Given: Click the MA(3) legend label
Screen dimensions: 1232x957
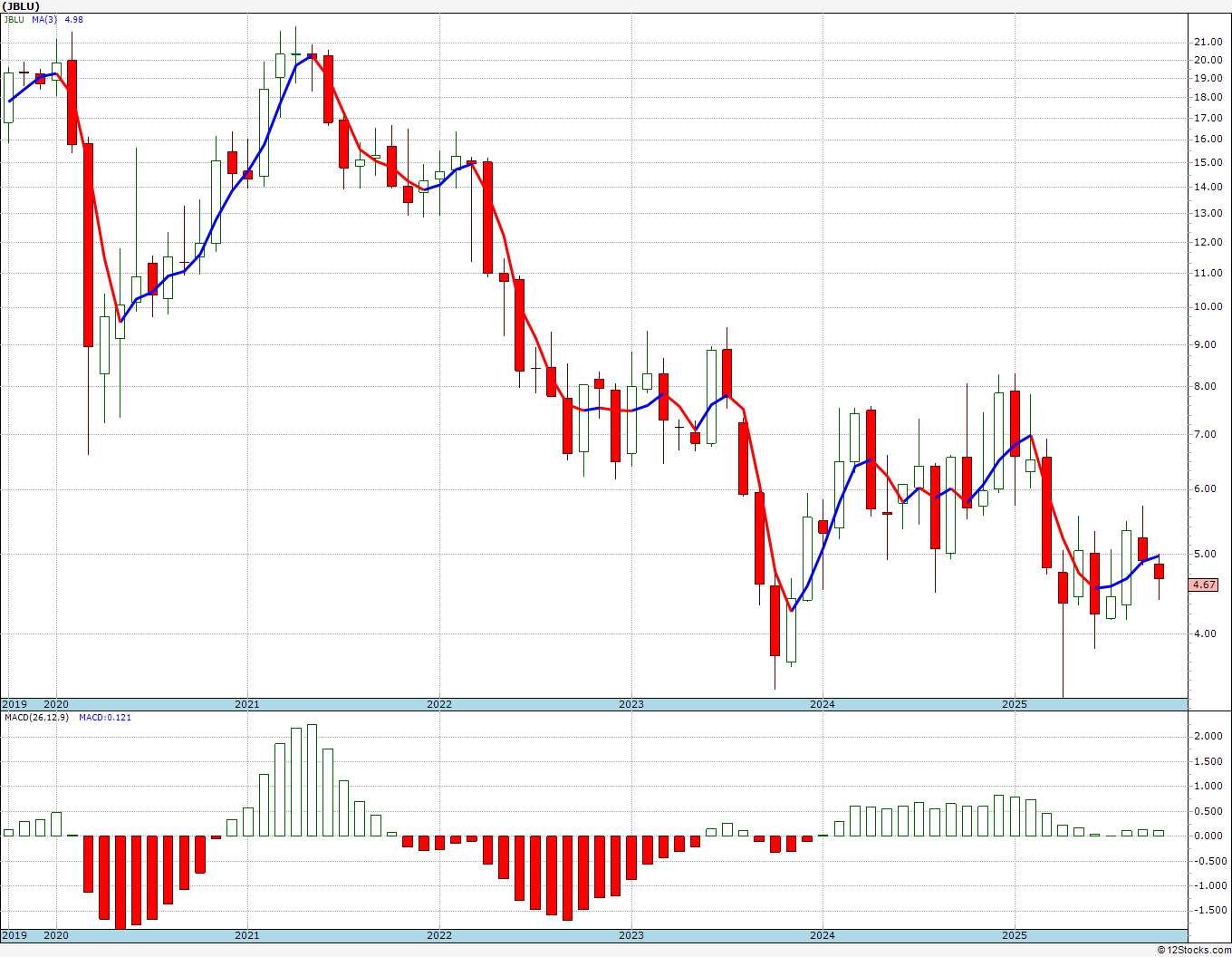Looking at the screenshot, I should click(x=43, y=19).
